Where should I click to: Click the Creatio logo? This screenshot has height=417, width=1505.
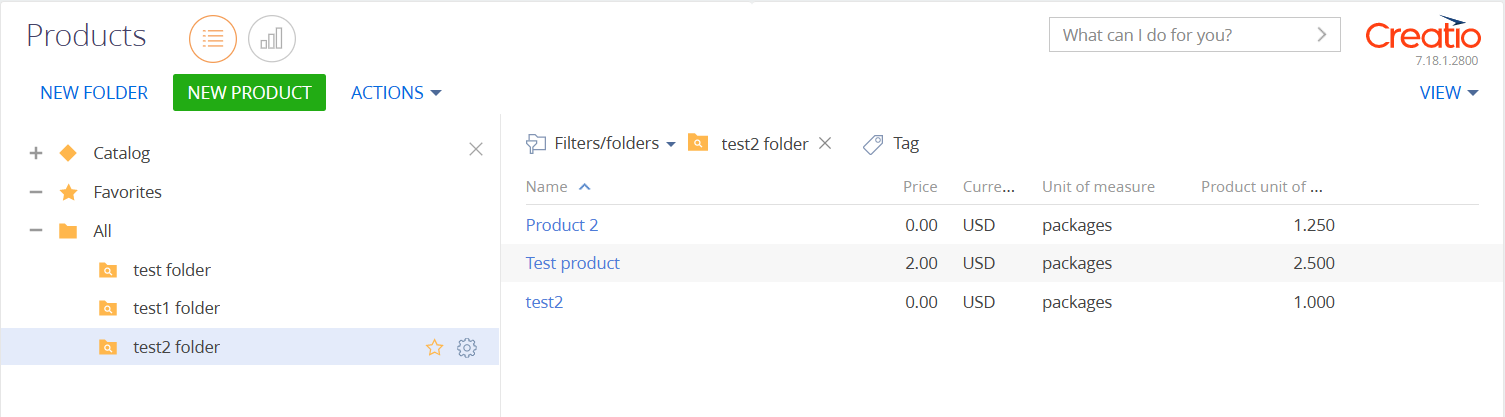[1423, 36]
